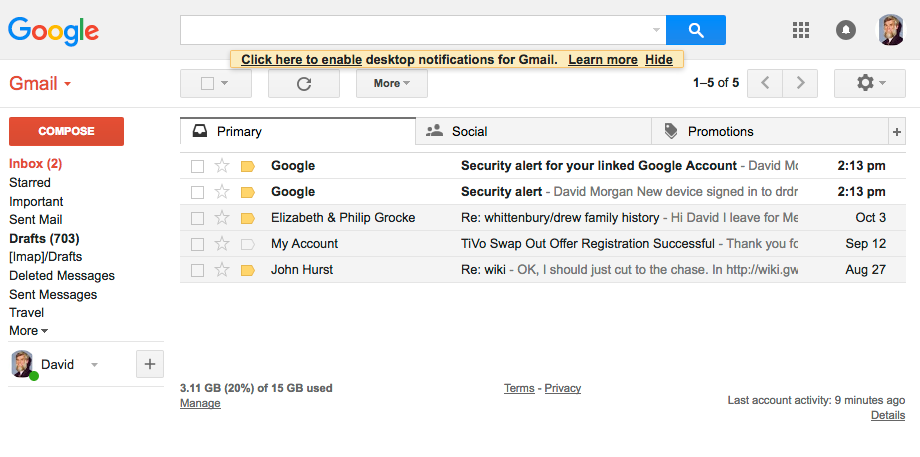920x457 pixels.
Task: Open David's chat status dropdown
Action: pyautogui.click(x=94, y=365)
